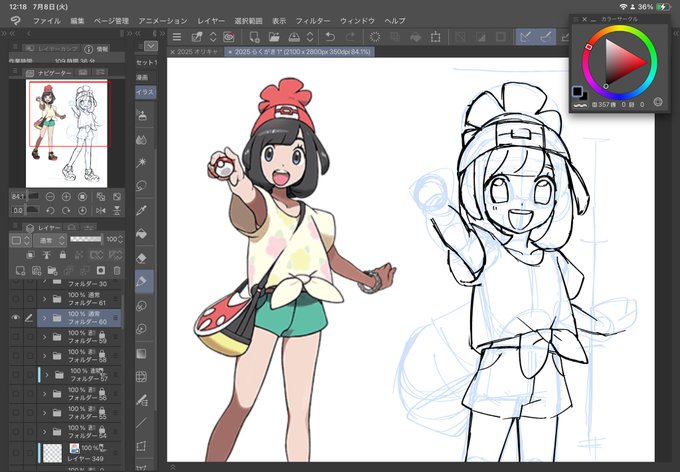Select the Blend tool with droplets icon
Image resolution: width=680 pixels, height=472 pixels.
click(141, 139)
